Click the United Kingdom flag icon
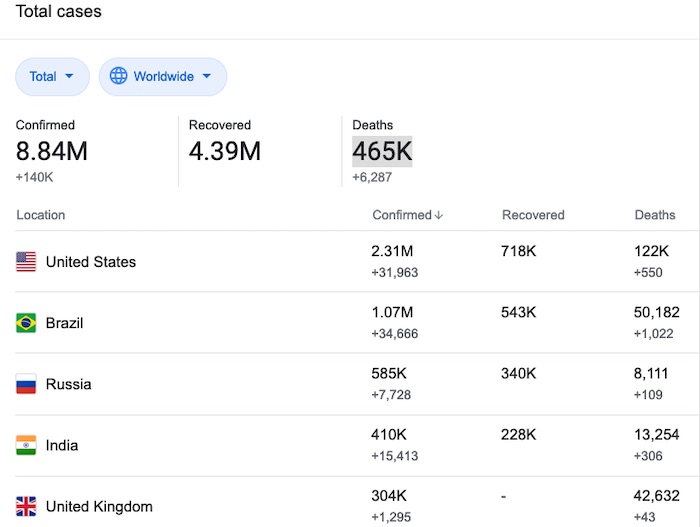The image size is (700, 527). (x=26, y=506)
